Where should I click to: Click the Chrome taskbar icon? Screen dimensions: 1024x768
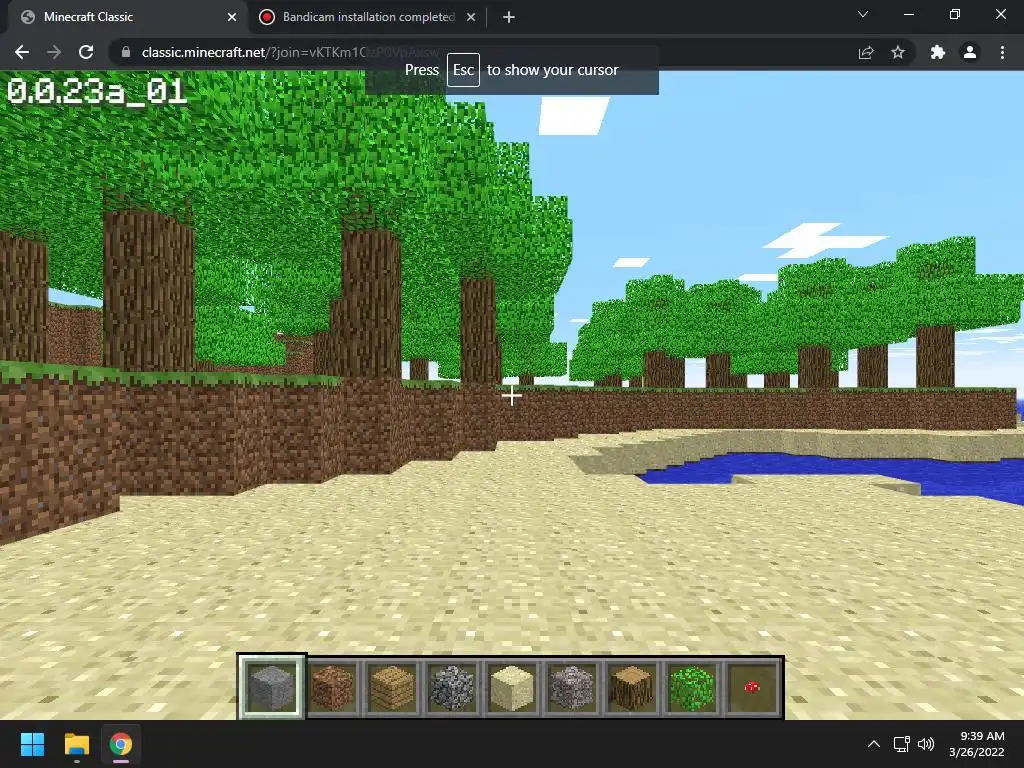pyautogui.click(x=121, y=744)
